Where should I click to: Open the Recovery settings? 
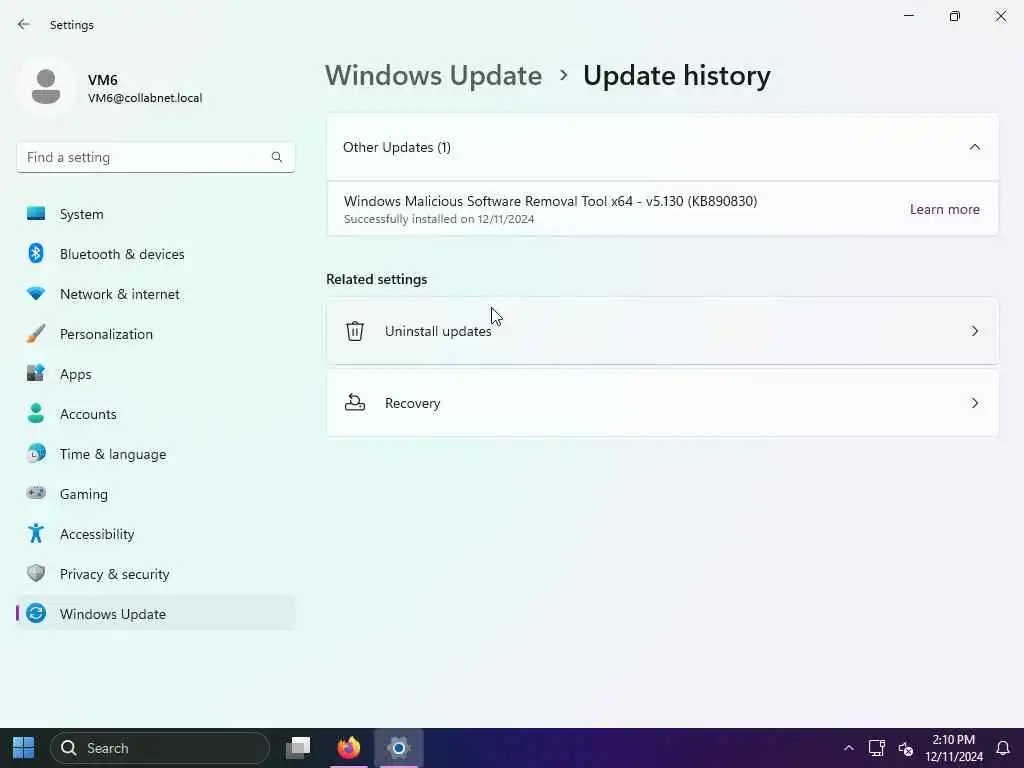pos(662,403)
